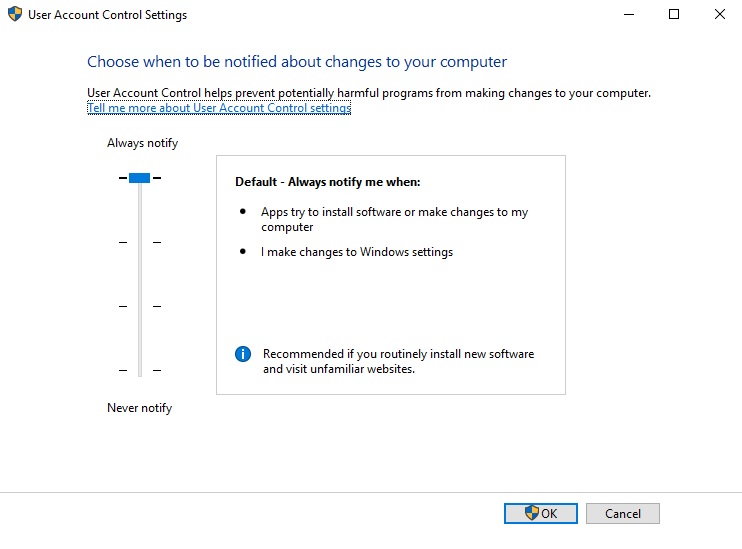The image size is (742, 549).
Task: Click the shield icon on the OK button
Action: click(532, 513)
